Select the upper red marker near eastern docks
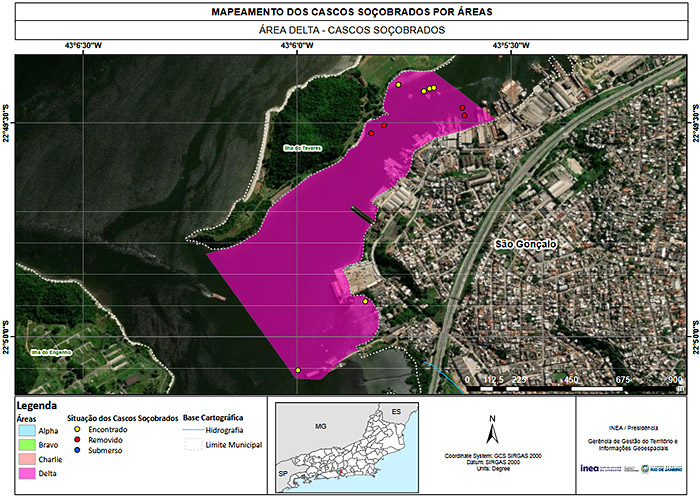The image size is (700, 497). [x=462, y=108]
